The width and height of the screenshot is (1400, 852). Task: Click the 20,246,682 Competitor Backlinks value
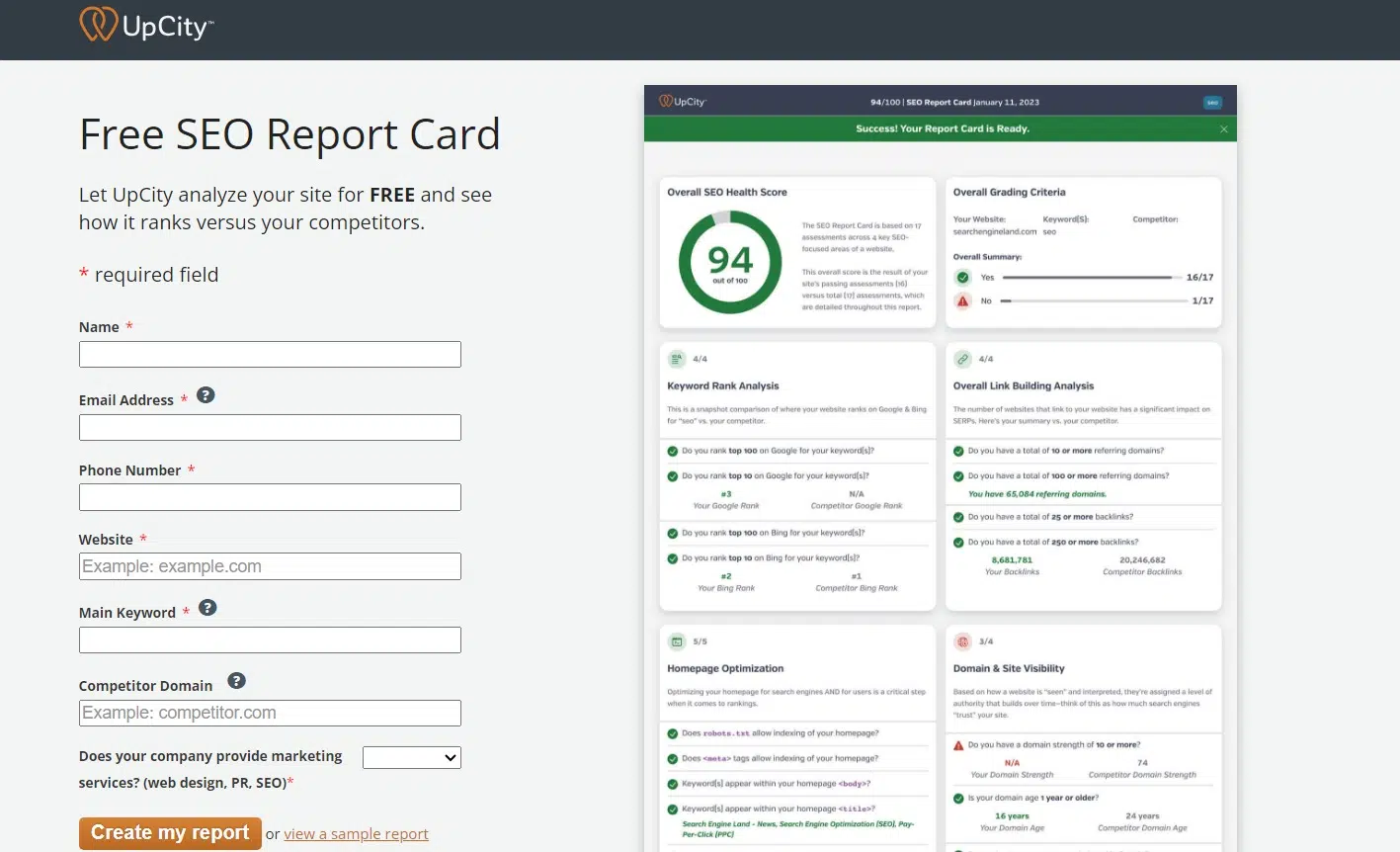(x=1142, y=560)
